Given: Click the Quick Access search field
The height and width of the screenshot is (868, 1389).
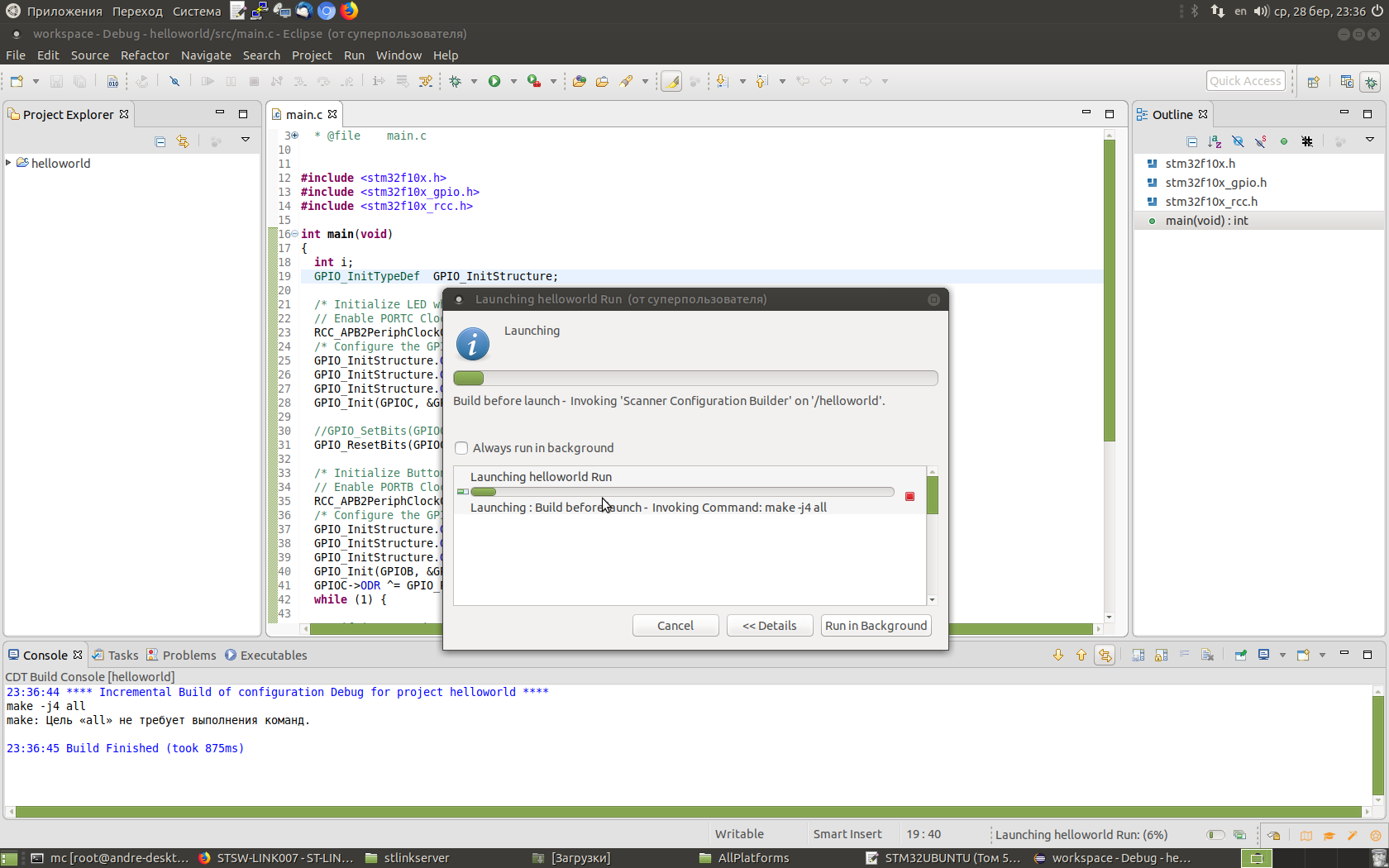Looking at the screenshot, I should click(1245, 81).
